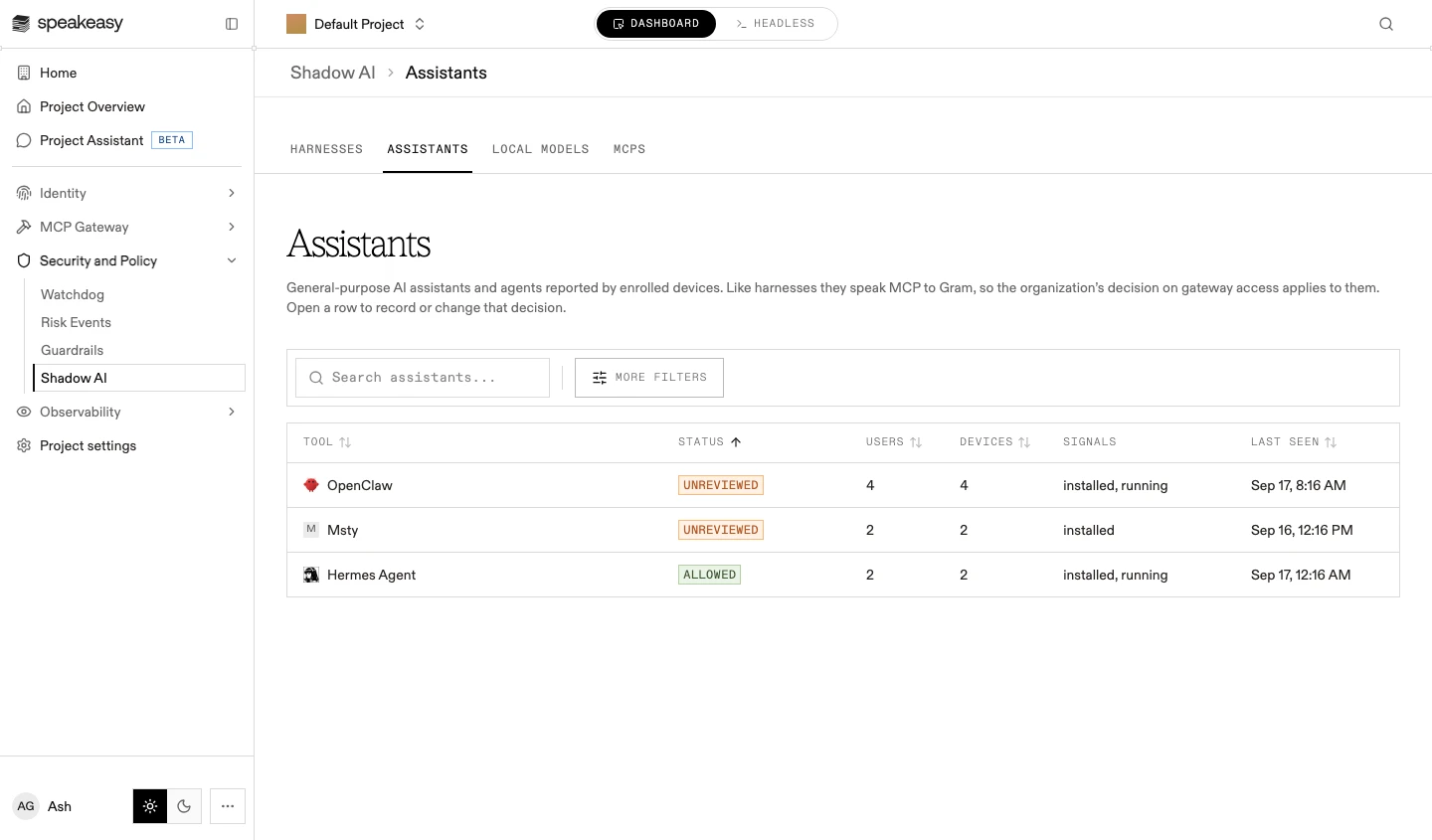Viewport: 1432px width, 840px height.
Task: Click the Project Assistant chat bubble icon
Action: click(24, 140)
